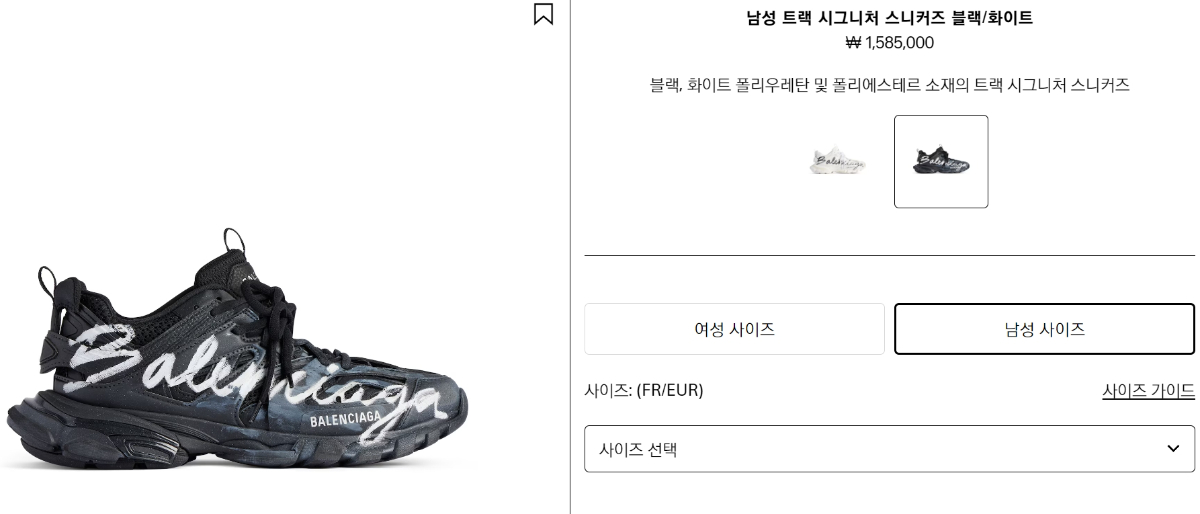Switch to 여성 사이즈 sizing

(734, 329)
